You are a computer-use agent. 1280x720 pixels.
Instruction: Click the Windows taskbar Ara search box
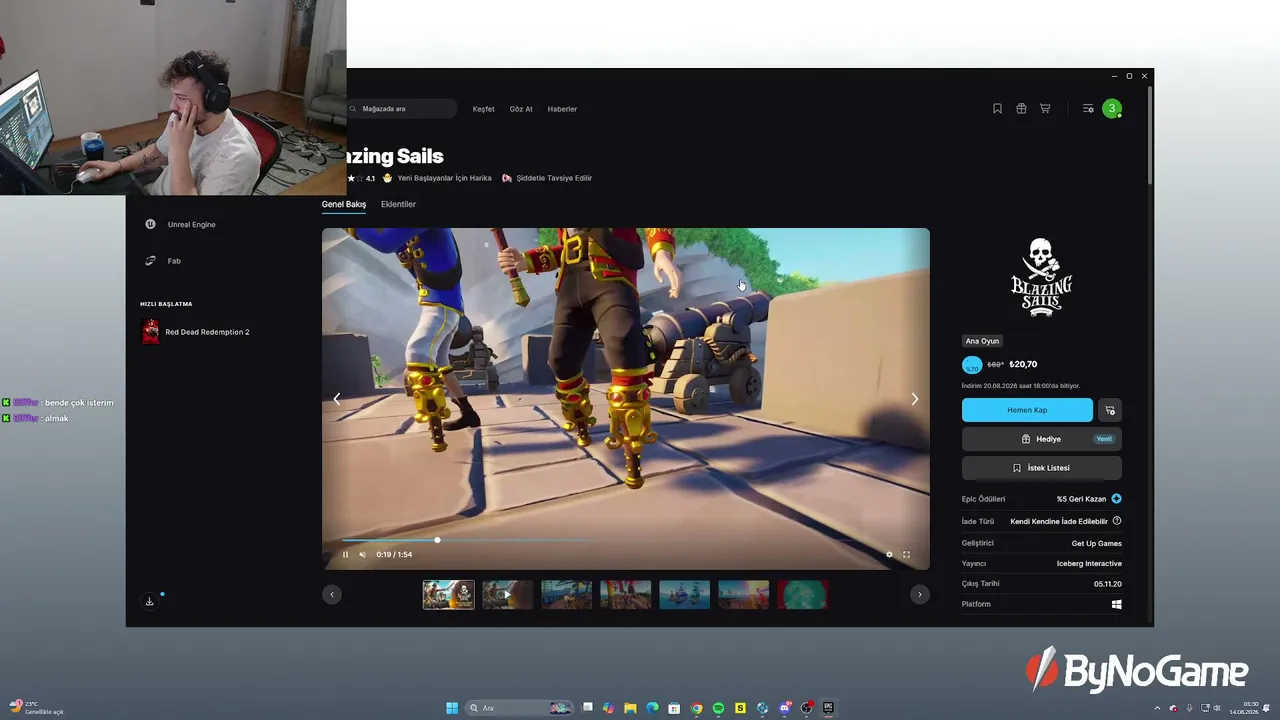[520, 708]
